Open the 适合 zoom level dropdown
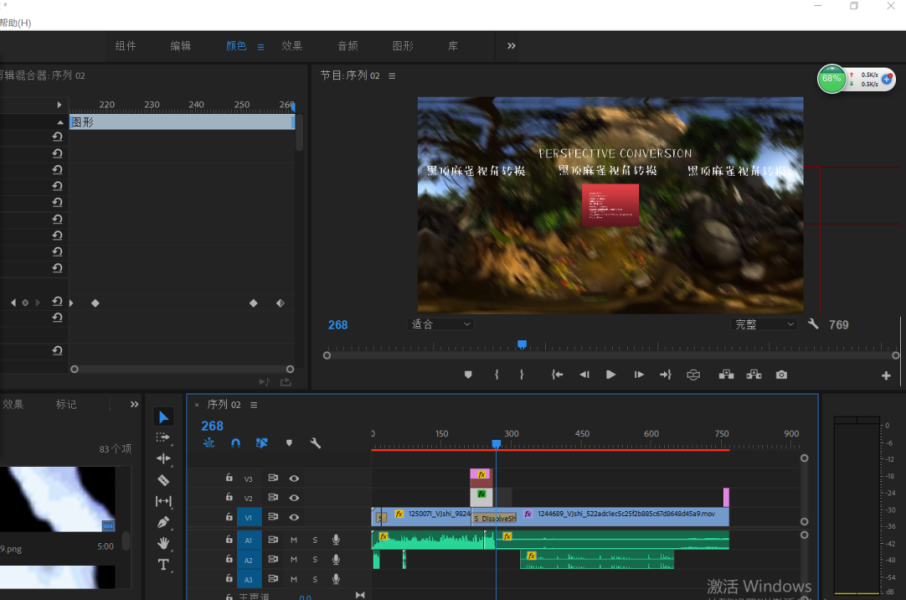The image size is (906, 600). click(441, 324)
